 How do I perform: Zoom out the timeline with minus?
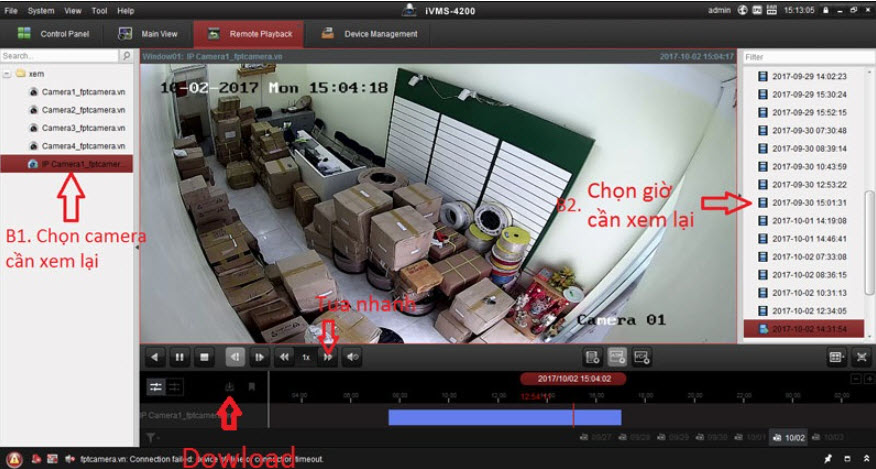tap(855, 379)
